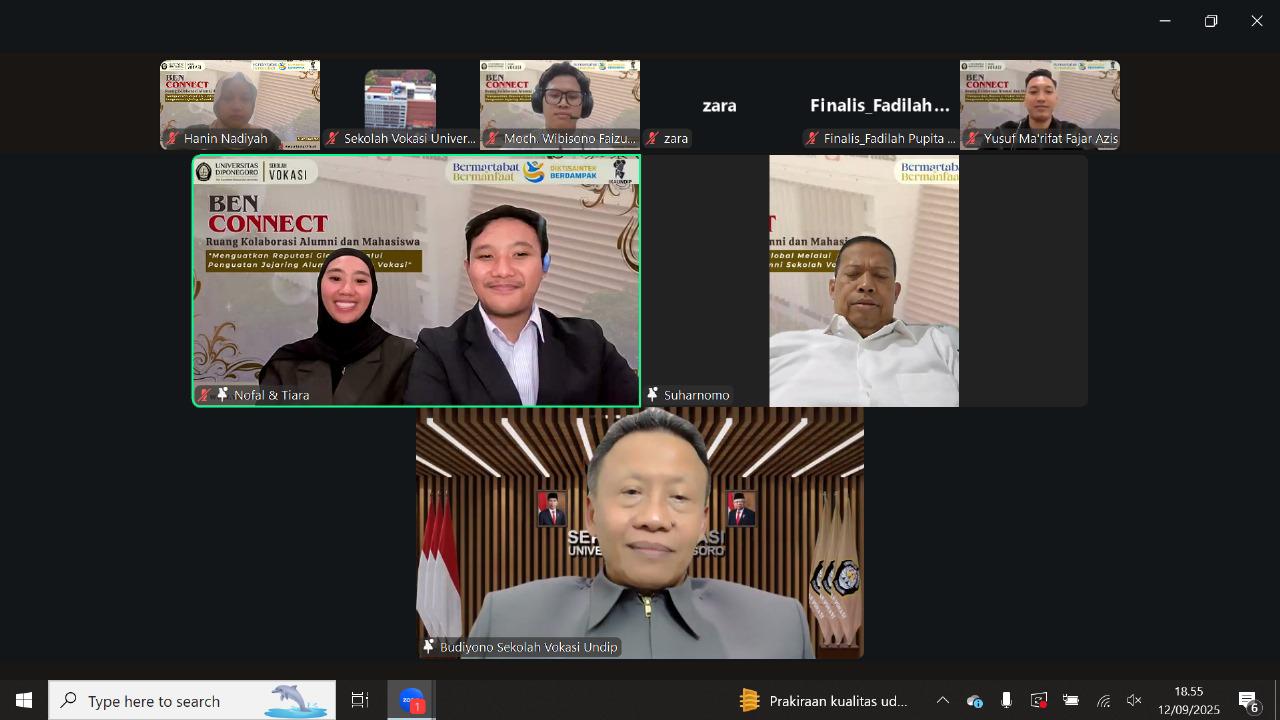
Task: Click the Type here to search box
Action: click(192, 700)
